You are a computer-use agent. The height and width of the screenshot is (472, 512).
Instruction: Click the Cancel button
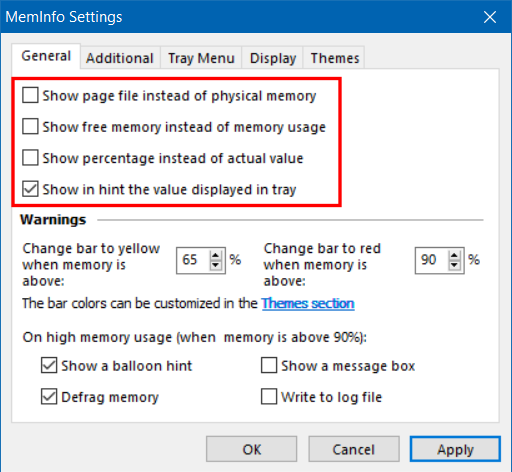[354, 449]
